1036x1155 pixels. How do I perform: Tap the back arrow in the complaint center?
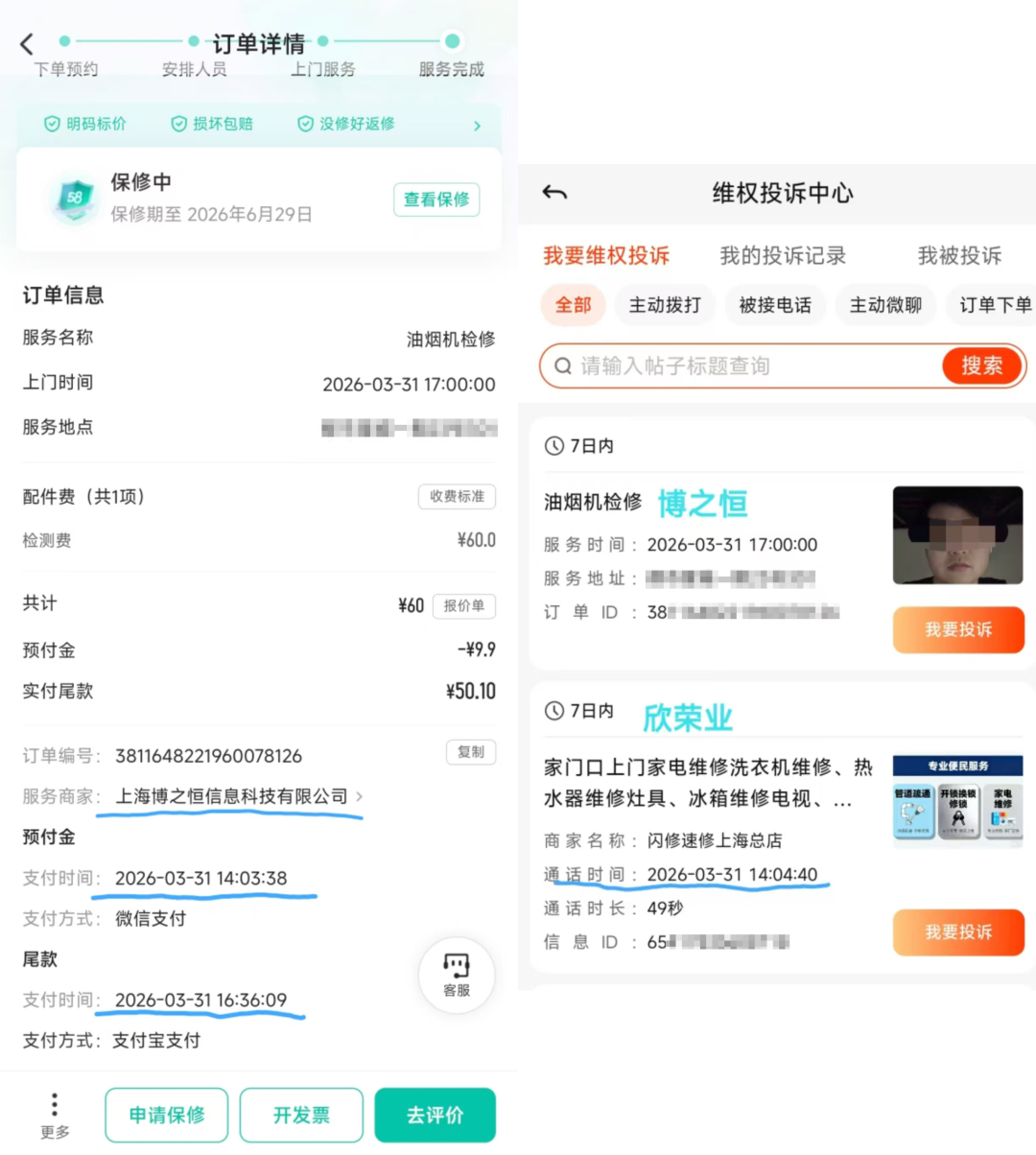tap(554, 193)
